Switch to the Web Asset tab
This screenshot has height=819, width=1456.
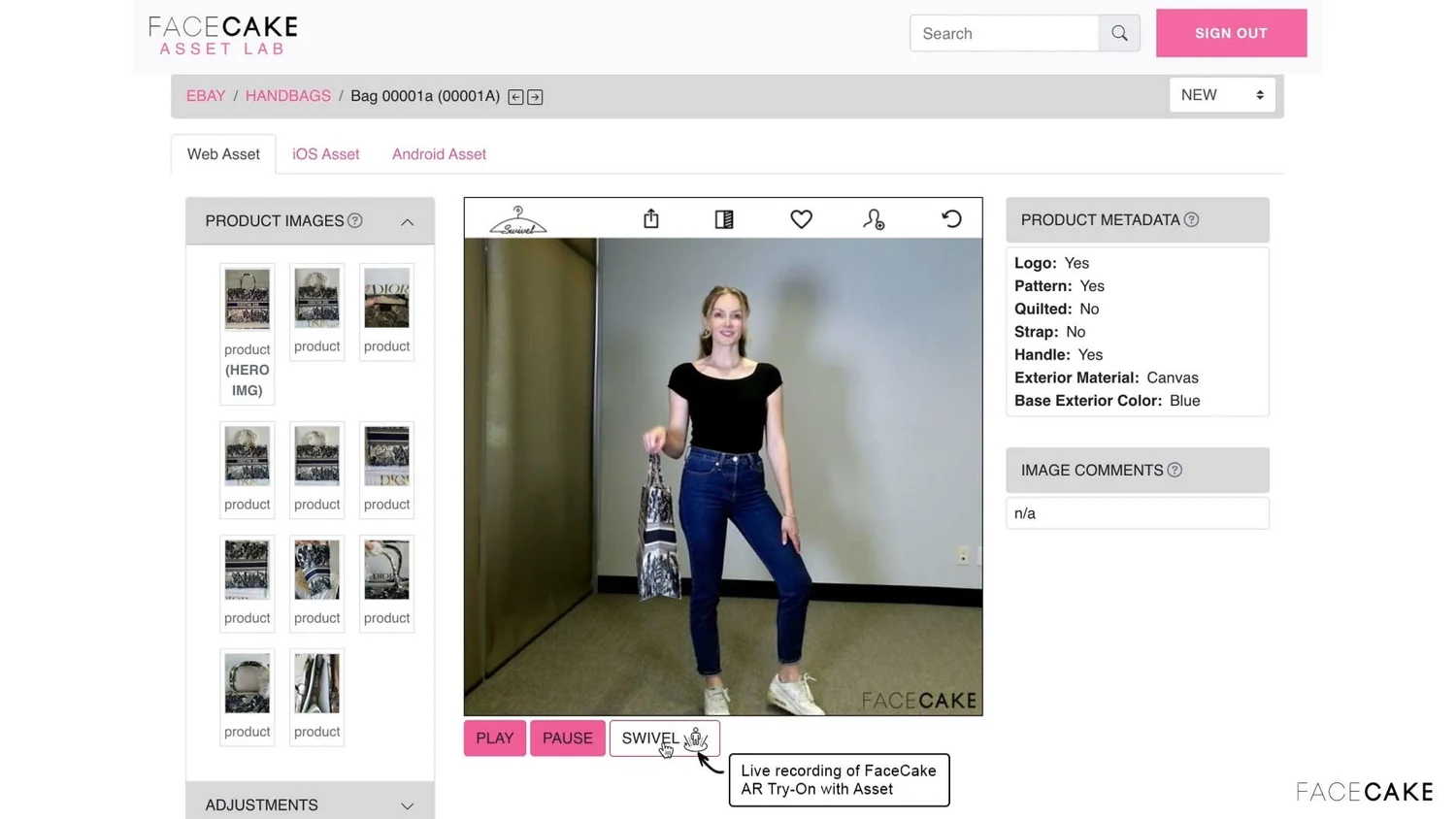click(x=223, y=154)
